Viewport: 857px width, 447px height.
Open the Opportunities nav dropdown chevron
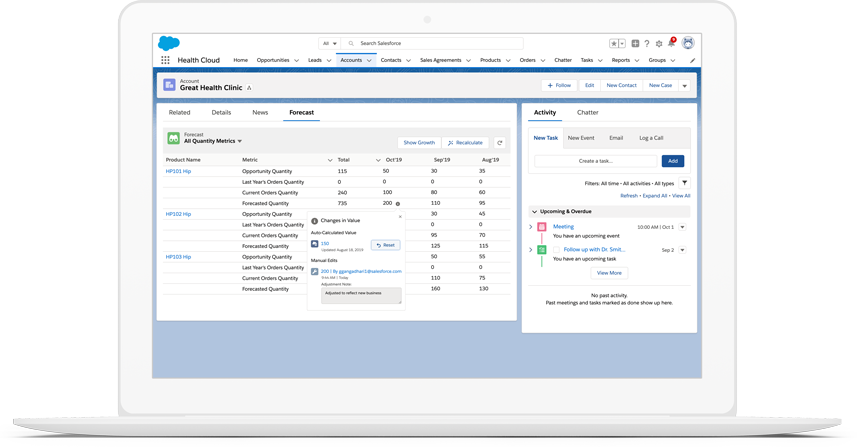(x=296, y=61)
